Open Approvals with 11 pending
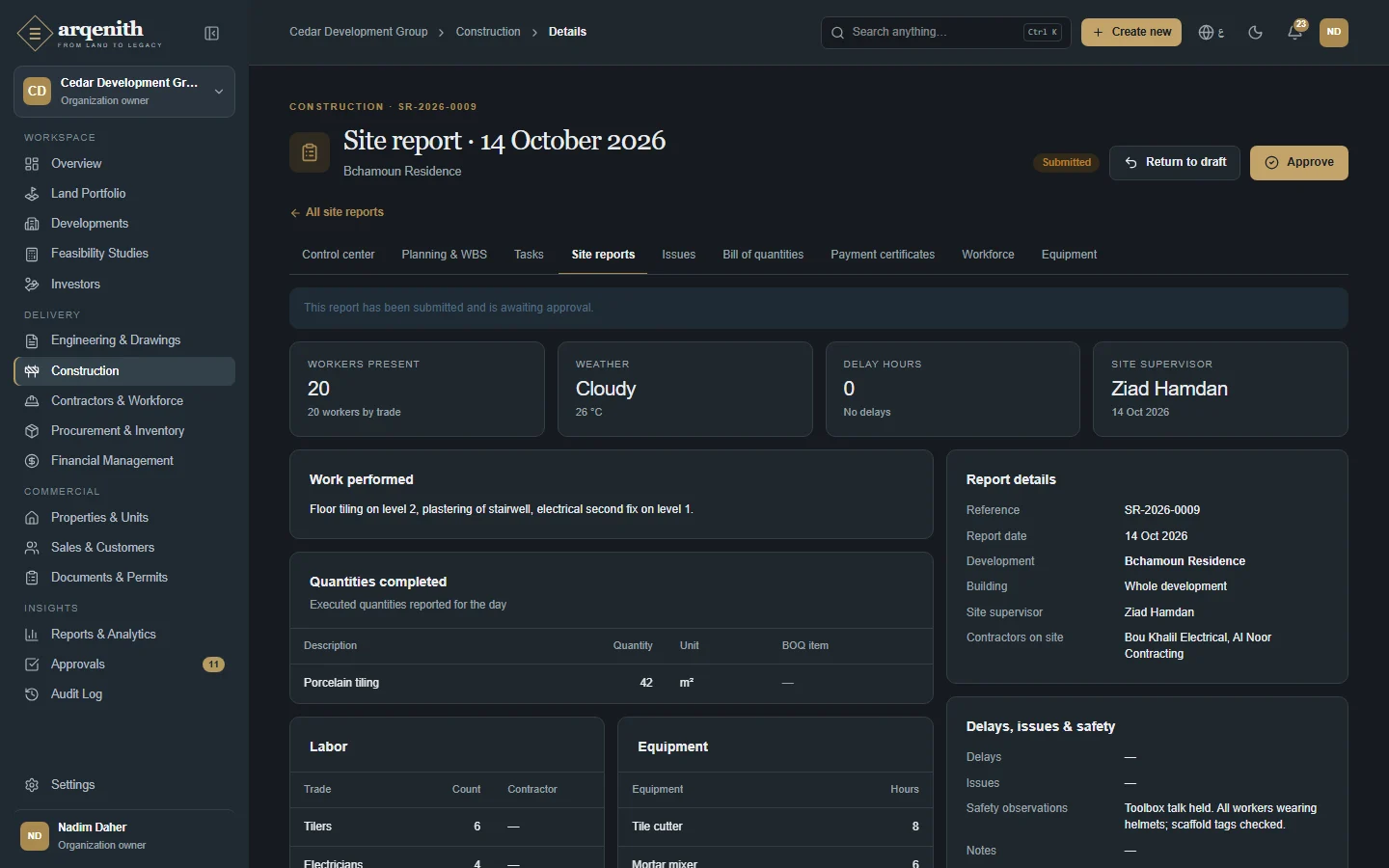Viewport: 1389px width, 868px height. [124, 665]
